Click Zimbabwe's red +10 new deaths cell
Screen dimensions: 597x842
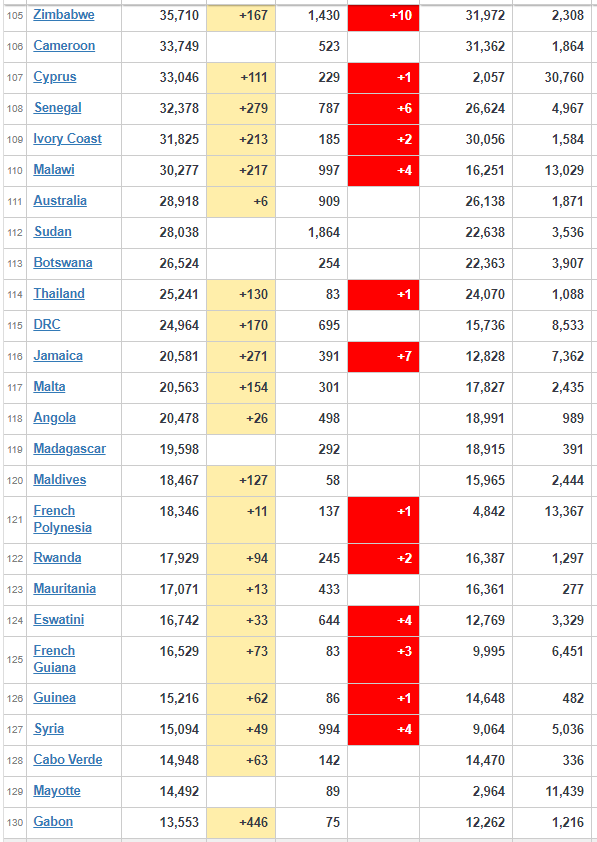point(383,16)
